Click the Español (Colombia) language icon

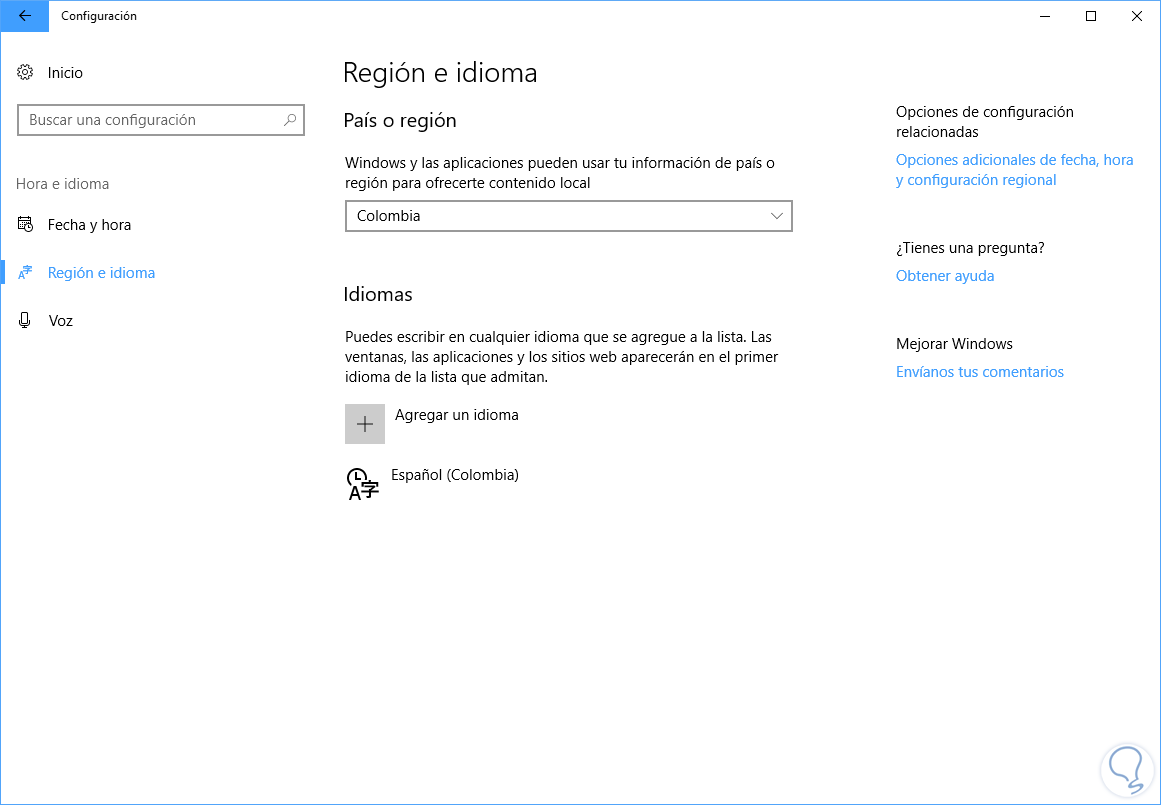point(363,484)
